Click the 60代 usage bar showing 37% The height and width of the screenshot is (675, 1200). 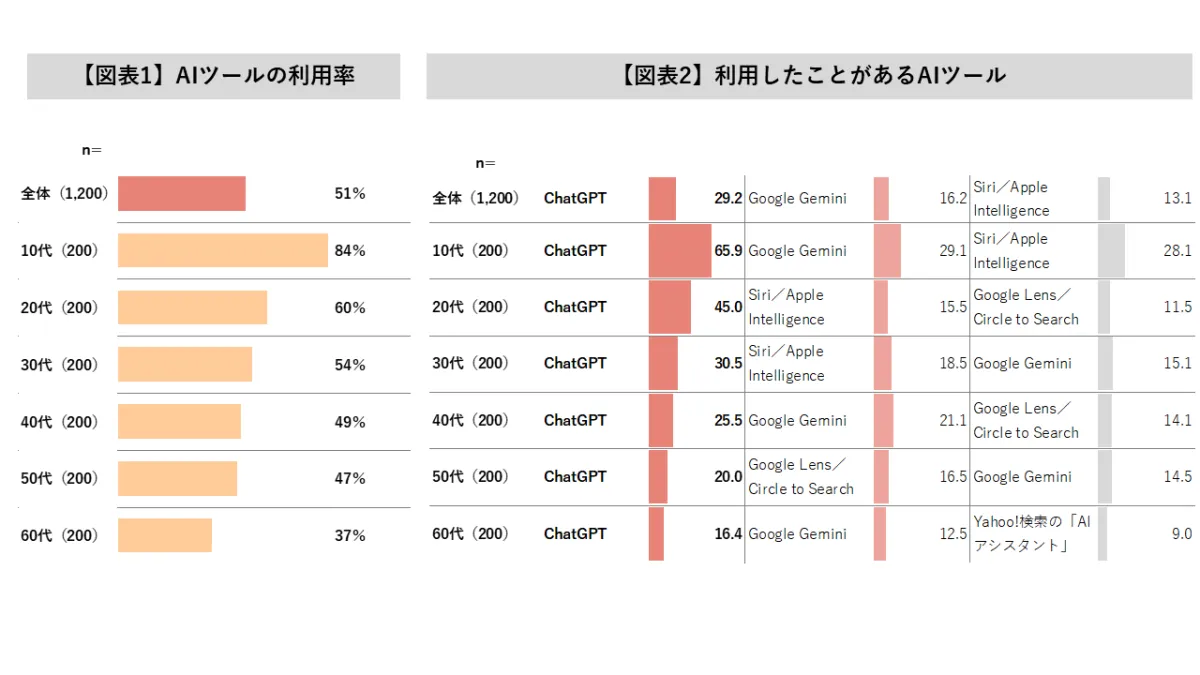click(164, 535)
